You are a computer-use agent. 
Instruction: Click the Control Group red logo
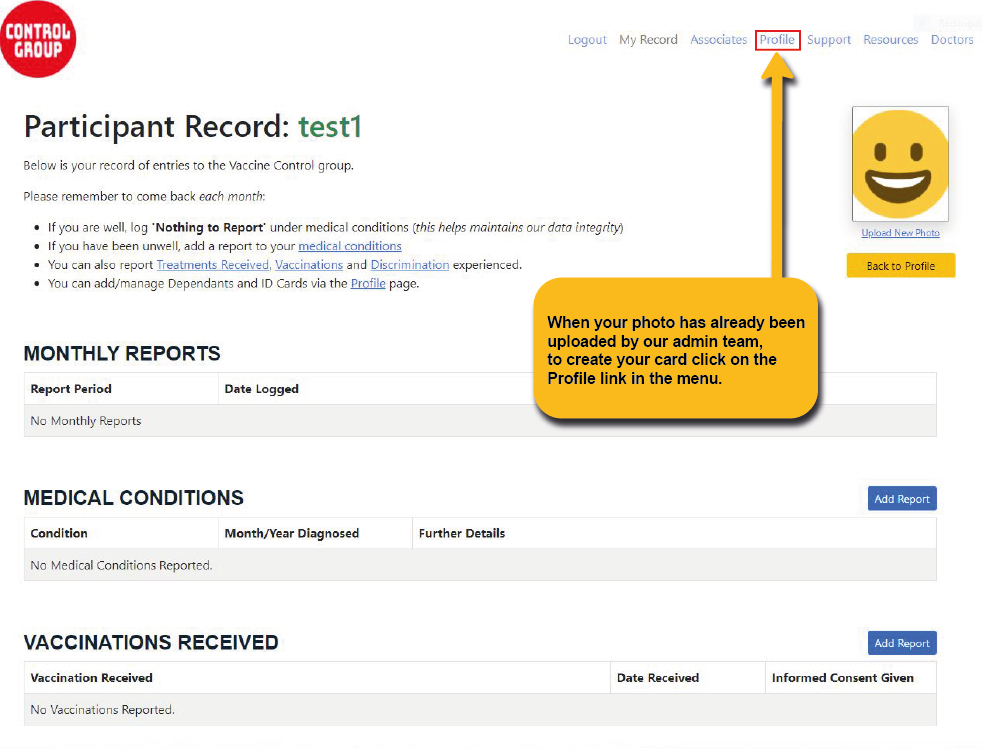(x=38, y=40)
